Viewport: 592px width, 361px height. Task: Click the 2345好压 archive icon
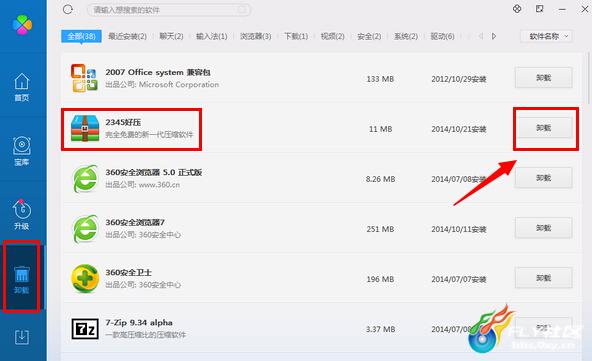(x=85, y=128)
